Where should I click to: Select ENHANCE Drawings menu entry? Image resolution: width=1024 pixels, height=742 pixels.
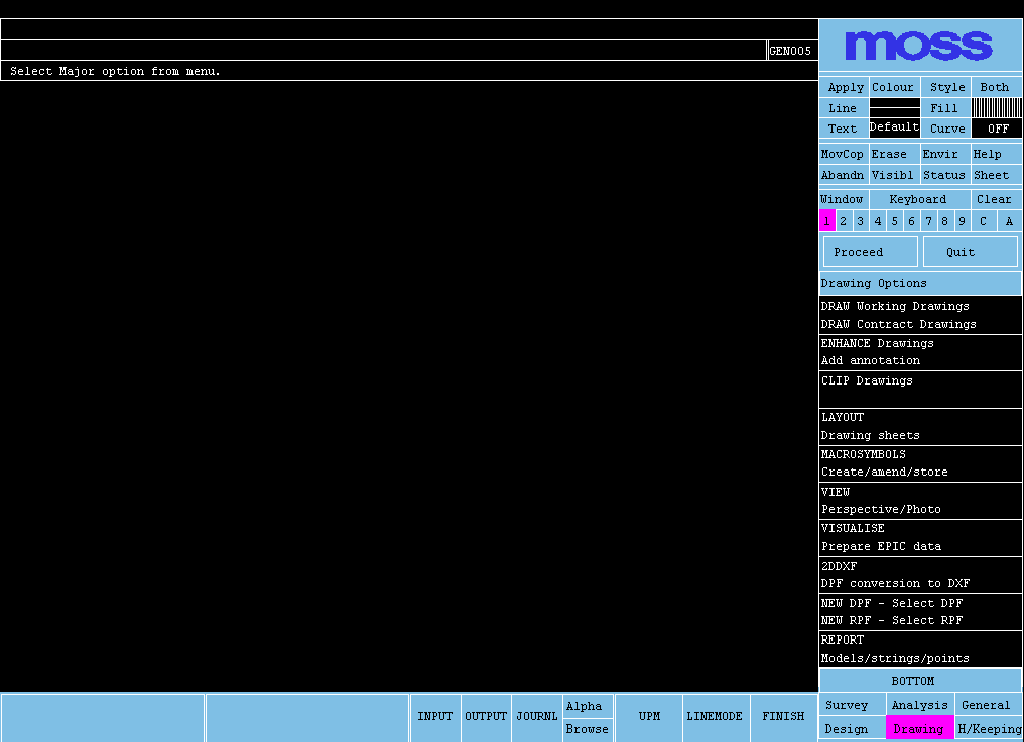click(877, 343)
